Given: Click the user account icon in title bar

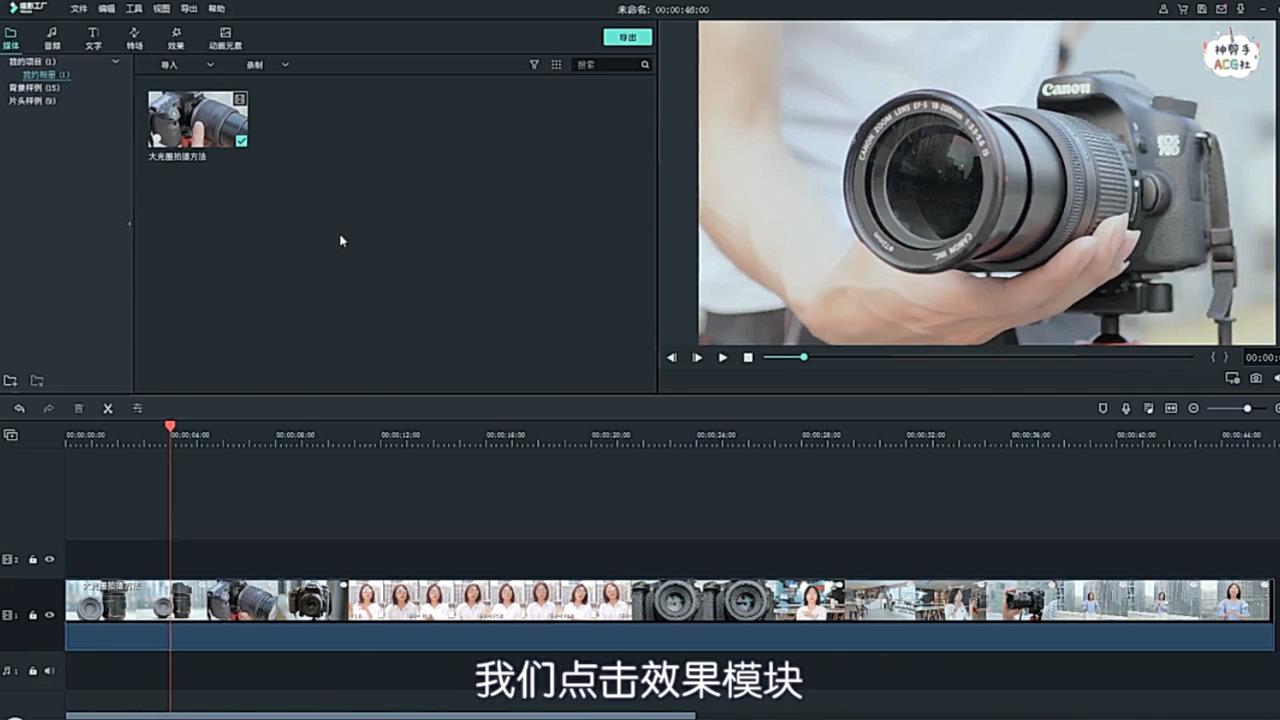Looking at the screenshot, I should (1163, 9).
